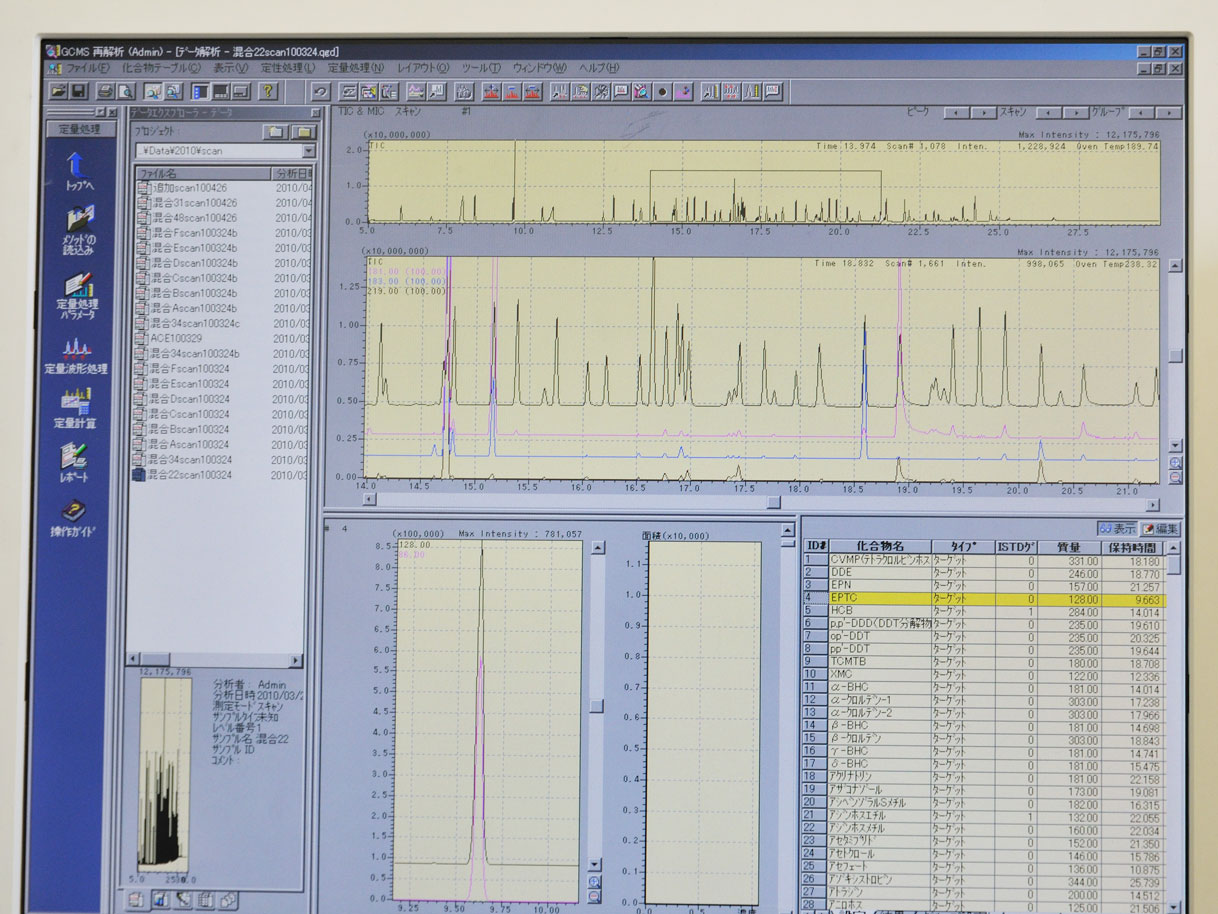Open 操作ガイド in the sidebar

75,517
